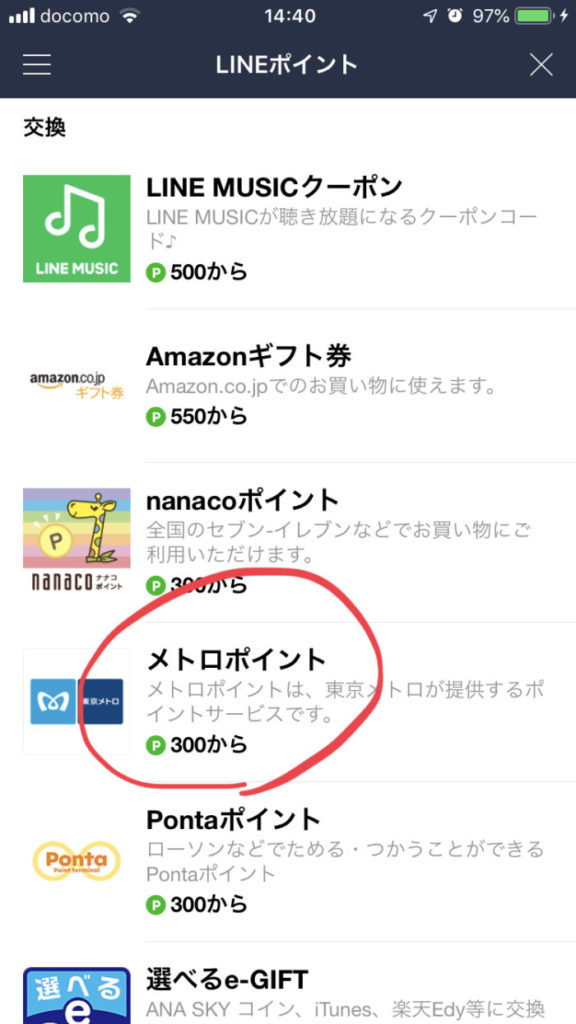Open the Amazonギフト券 exchange item
The height and width of the screenshot is (1024, 576).
point(353,385)
